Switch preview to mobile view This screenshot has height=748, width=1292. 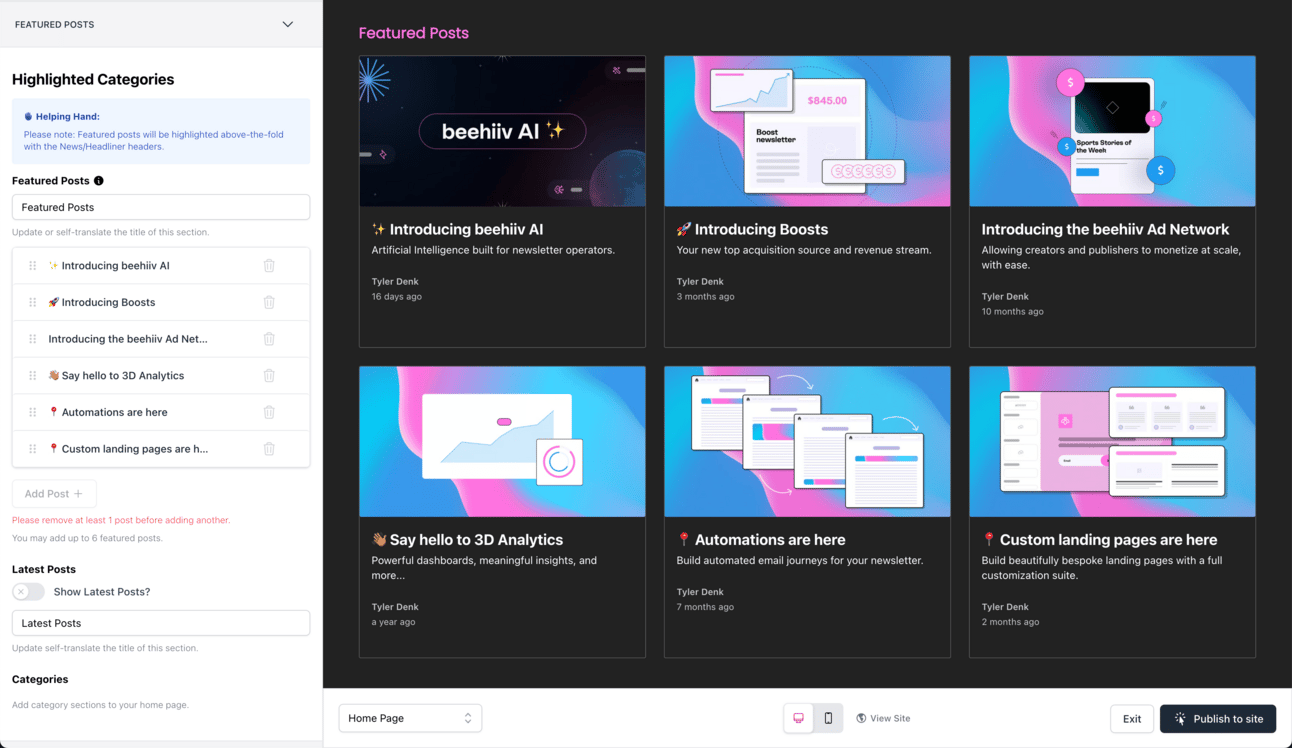point(828,718)
